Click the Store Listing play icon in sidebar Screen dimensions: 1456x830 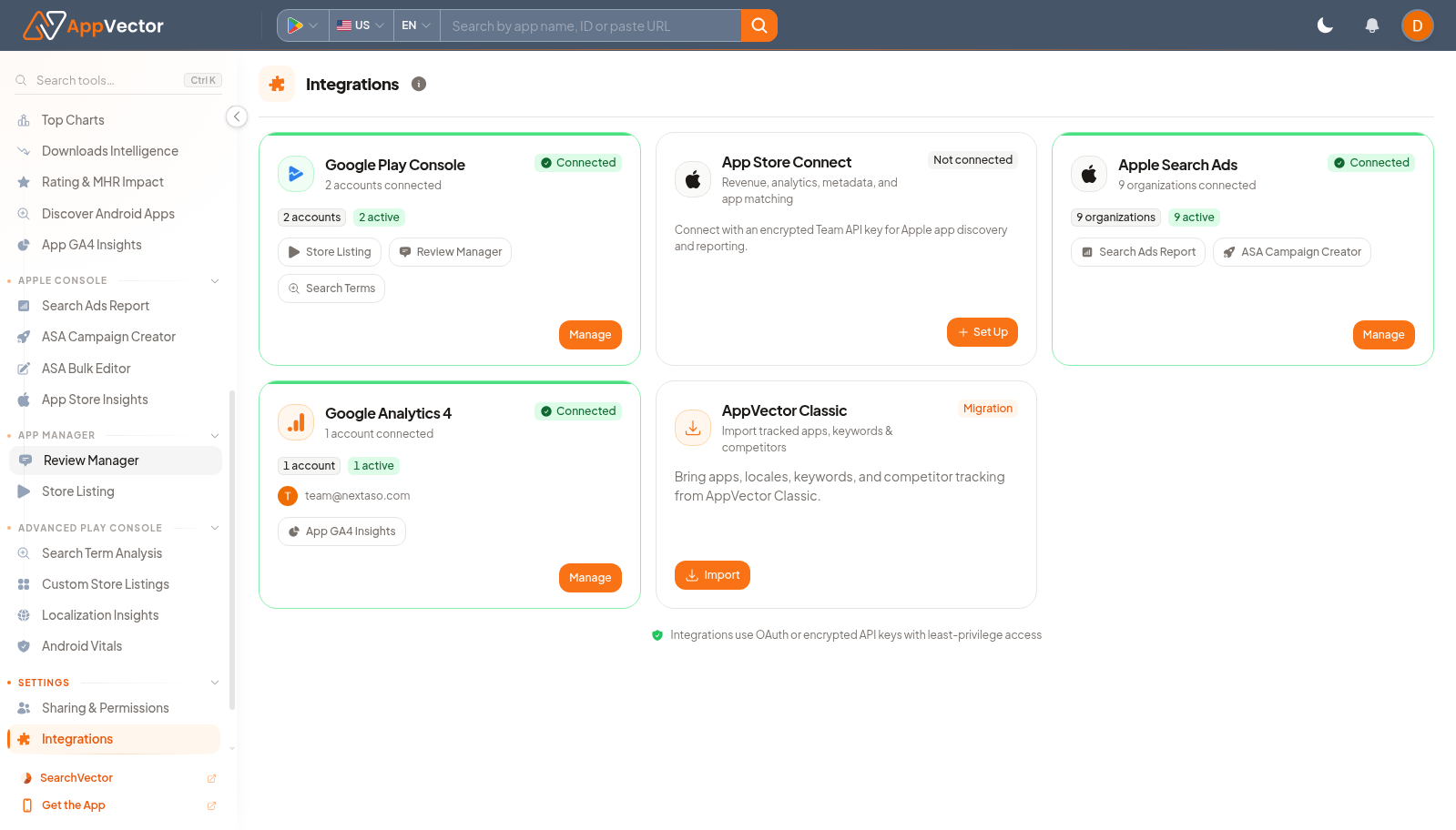[24, 491]
